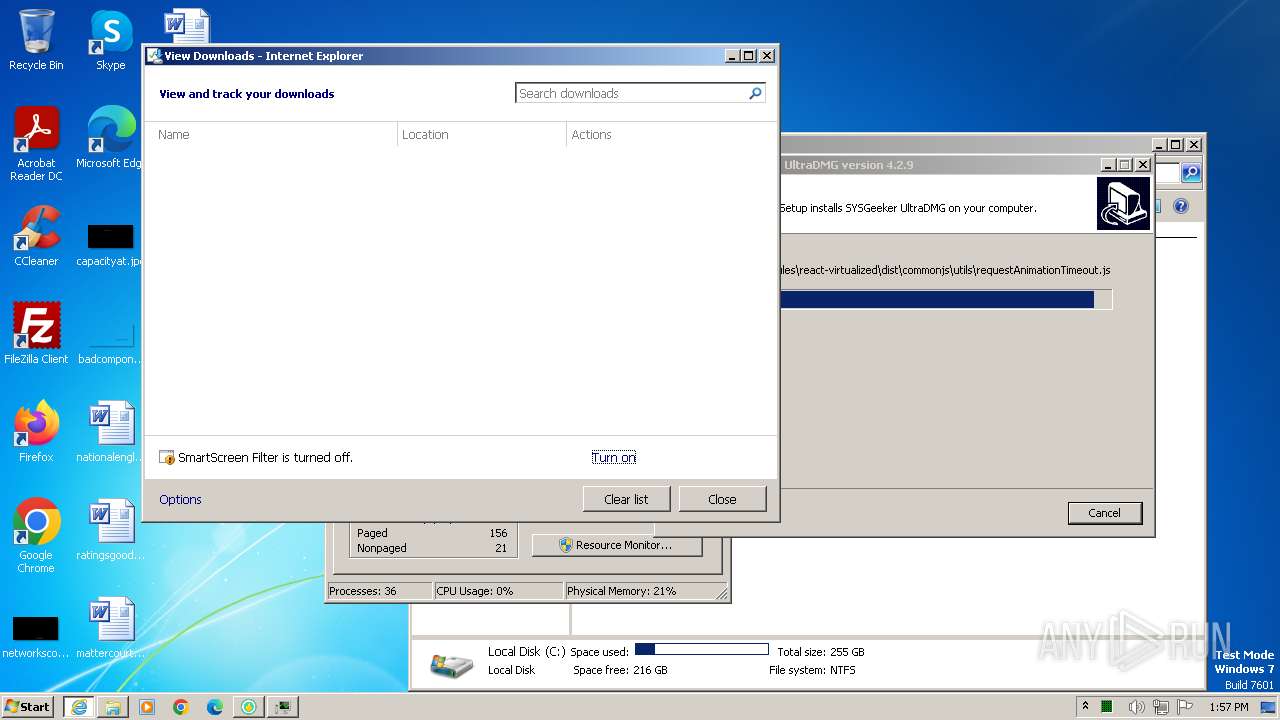
Task: Click 'Total size: 255 GB' text
Action: 821,652
